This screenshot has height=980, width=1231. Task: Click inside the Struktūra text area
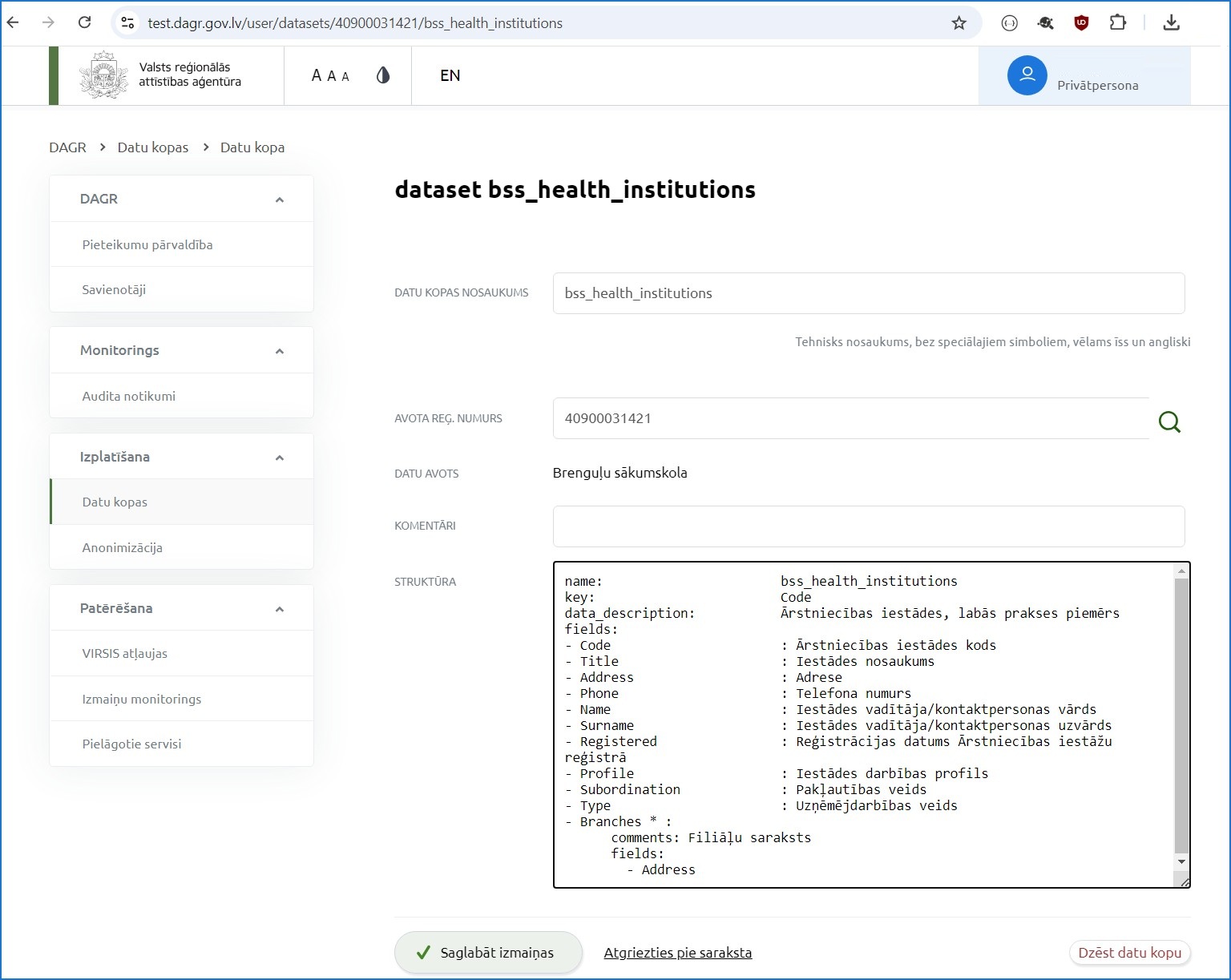(864, 725)
